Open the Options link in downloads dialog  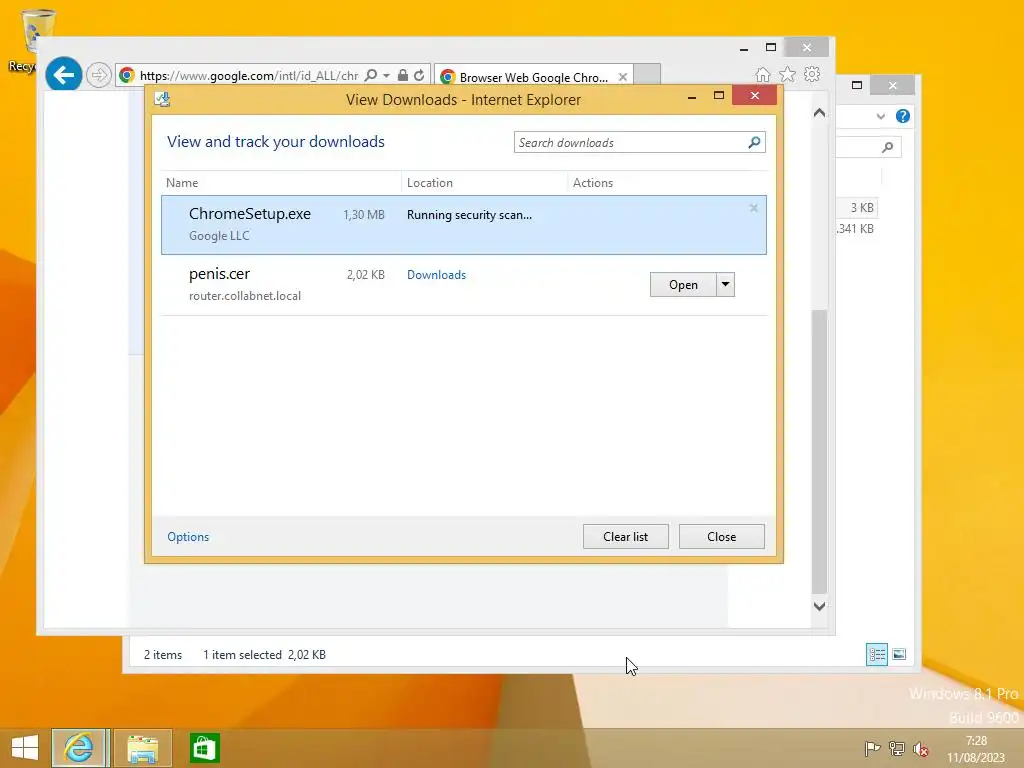(x=188, y=537)
